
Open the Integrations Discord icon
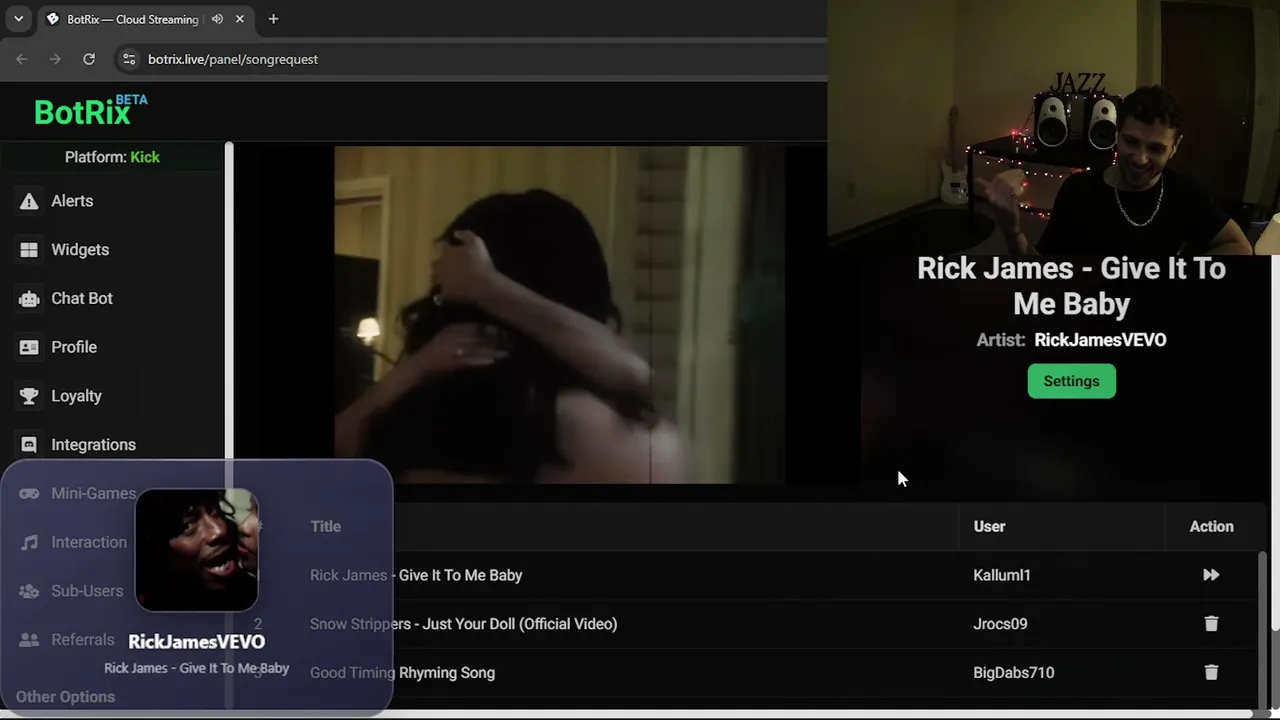click(29, 445)
